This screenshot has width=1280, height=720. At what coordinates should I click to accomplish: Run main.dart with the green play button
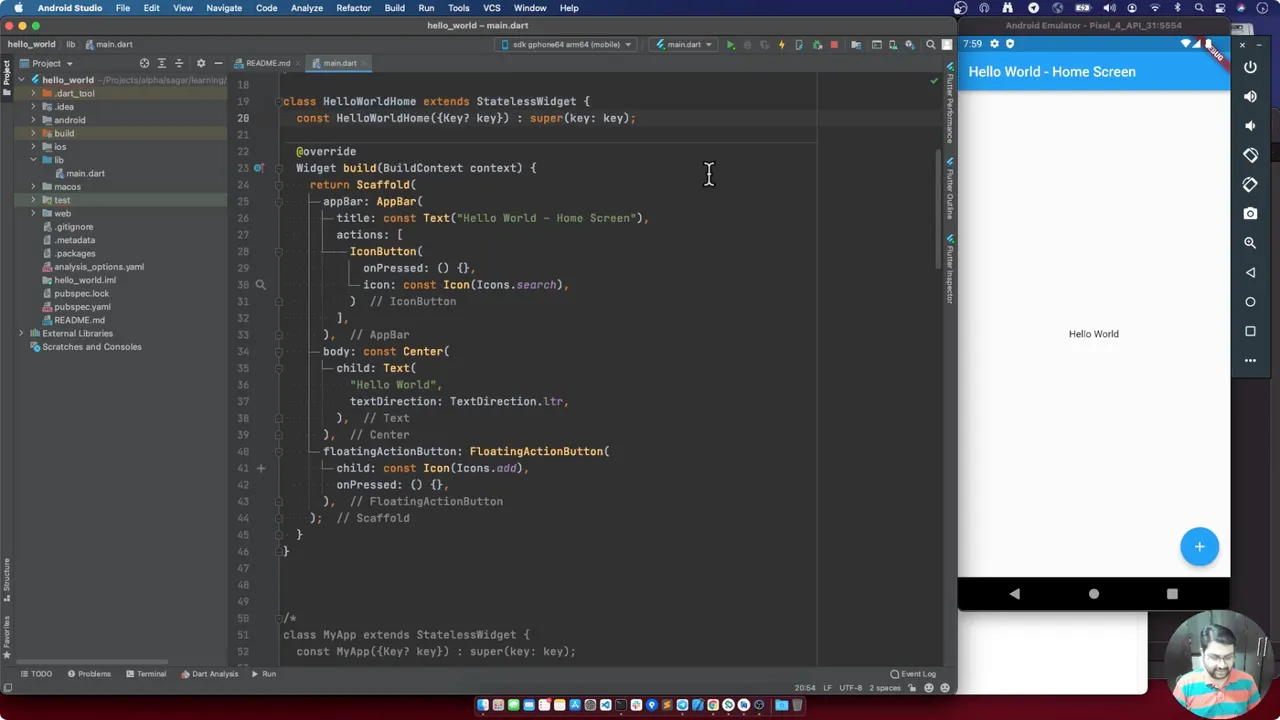(730, 45)
